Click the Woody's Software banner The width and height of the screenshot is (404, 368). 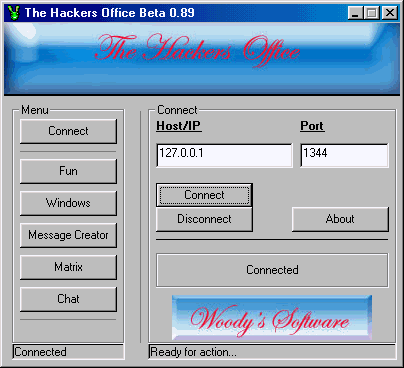pyautogui.click(x=272, y=318)
